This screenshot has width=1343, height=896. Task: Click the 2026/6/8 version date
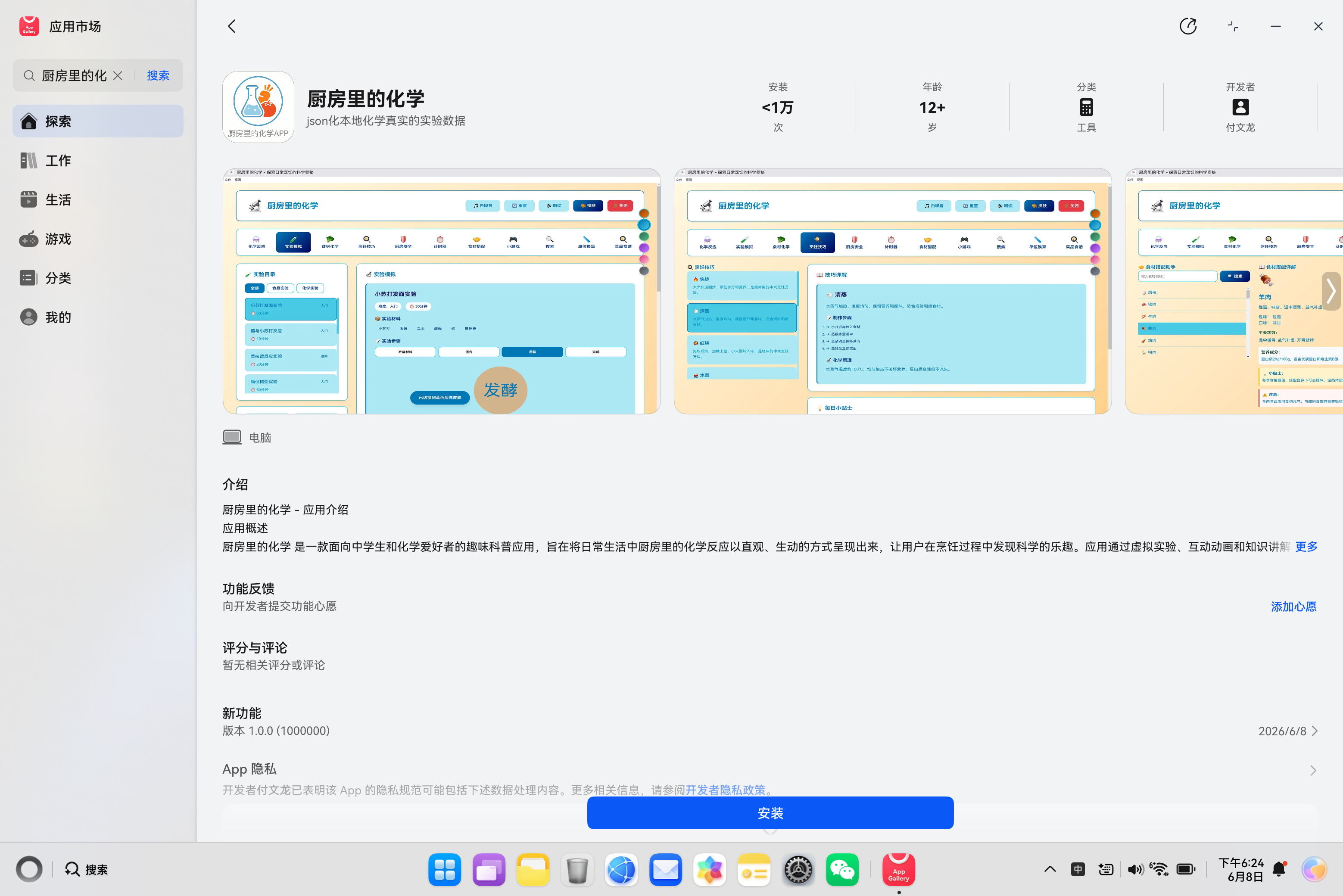pos(1282,731)
